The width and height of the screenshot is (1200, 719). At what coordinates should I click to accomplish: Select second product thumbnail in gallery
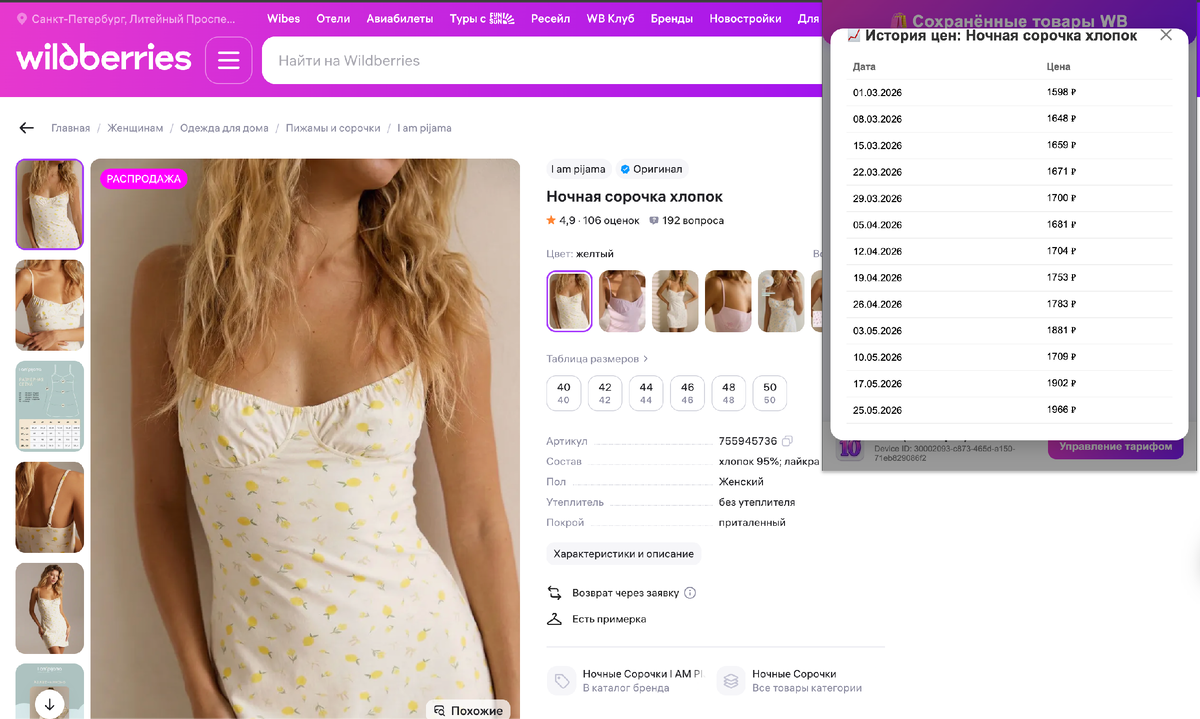click(50, 305)
